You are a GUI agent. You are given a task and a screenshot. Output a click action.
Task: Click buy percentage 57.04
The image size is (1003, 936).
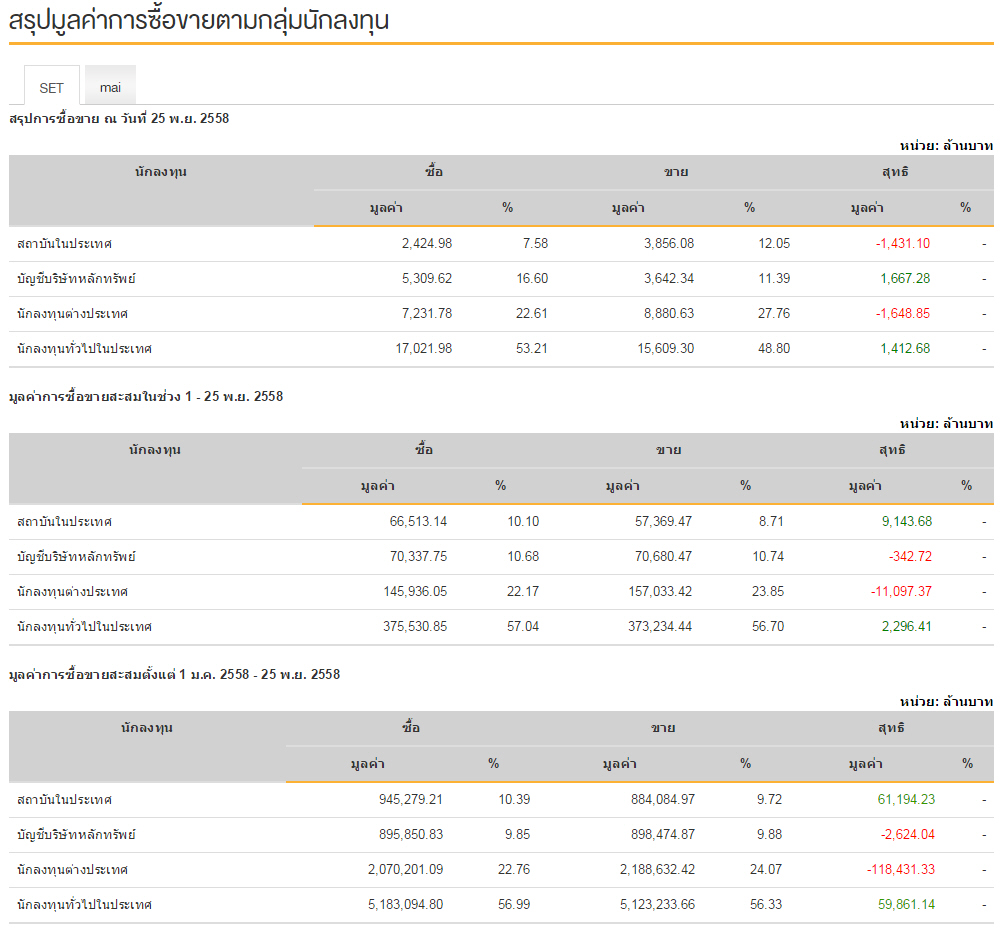point(523,626)
